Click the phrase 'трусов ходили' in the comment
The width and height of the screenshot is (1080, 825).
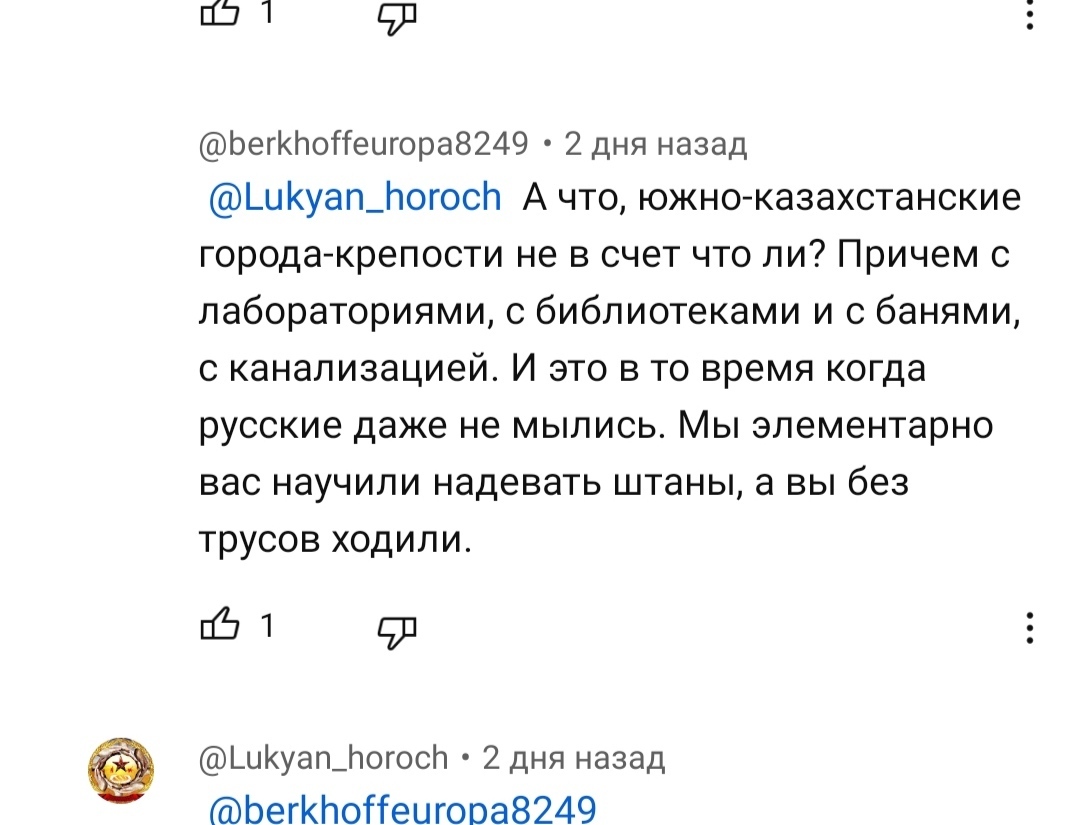point(334,541)
